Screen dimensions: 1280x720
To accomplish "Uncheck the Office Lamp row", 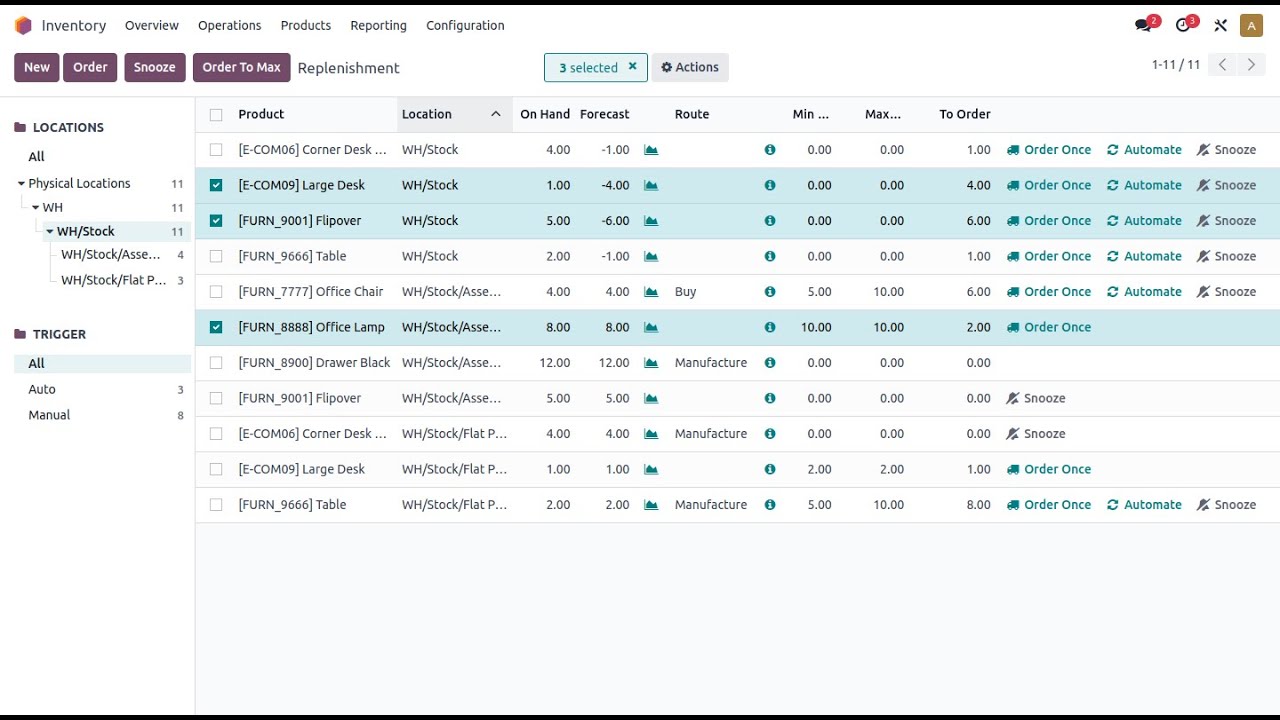I will [x=216, y=327].
